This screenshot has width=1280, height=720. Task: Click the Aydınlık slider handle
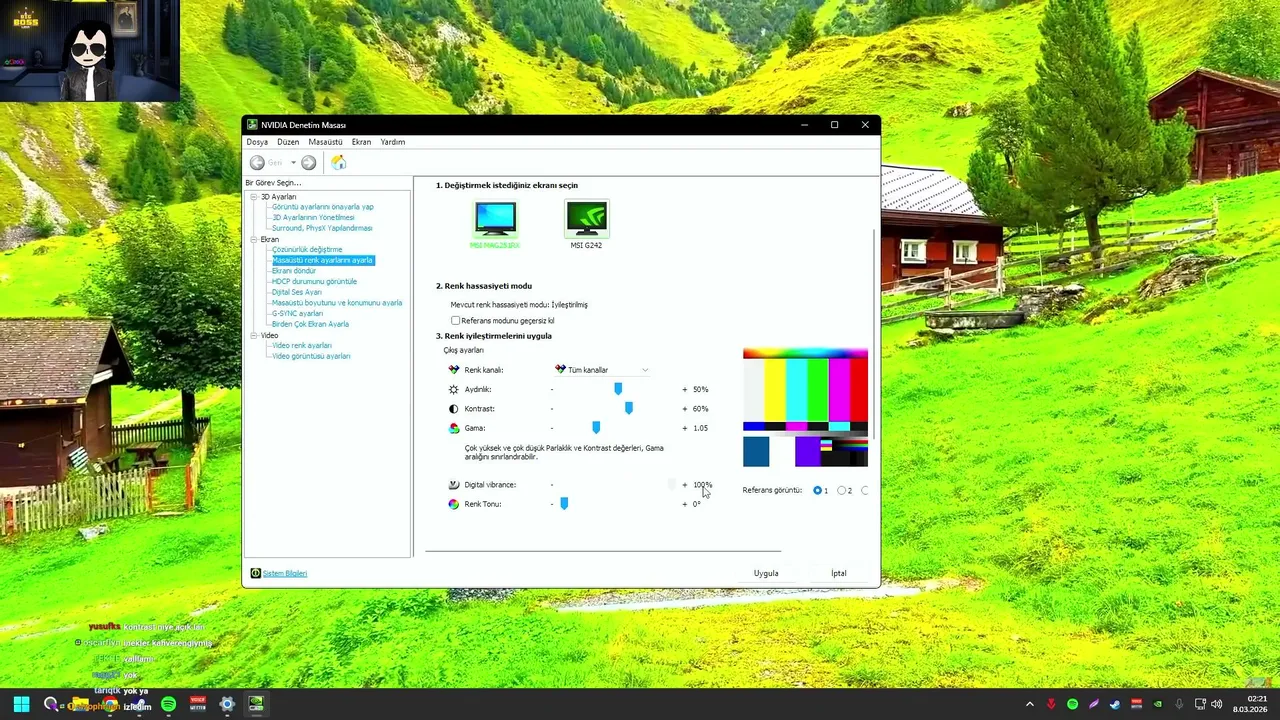pos(618,389)
